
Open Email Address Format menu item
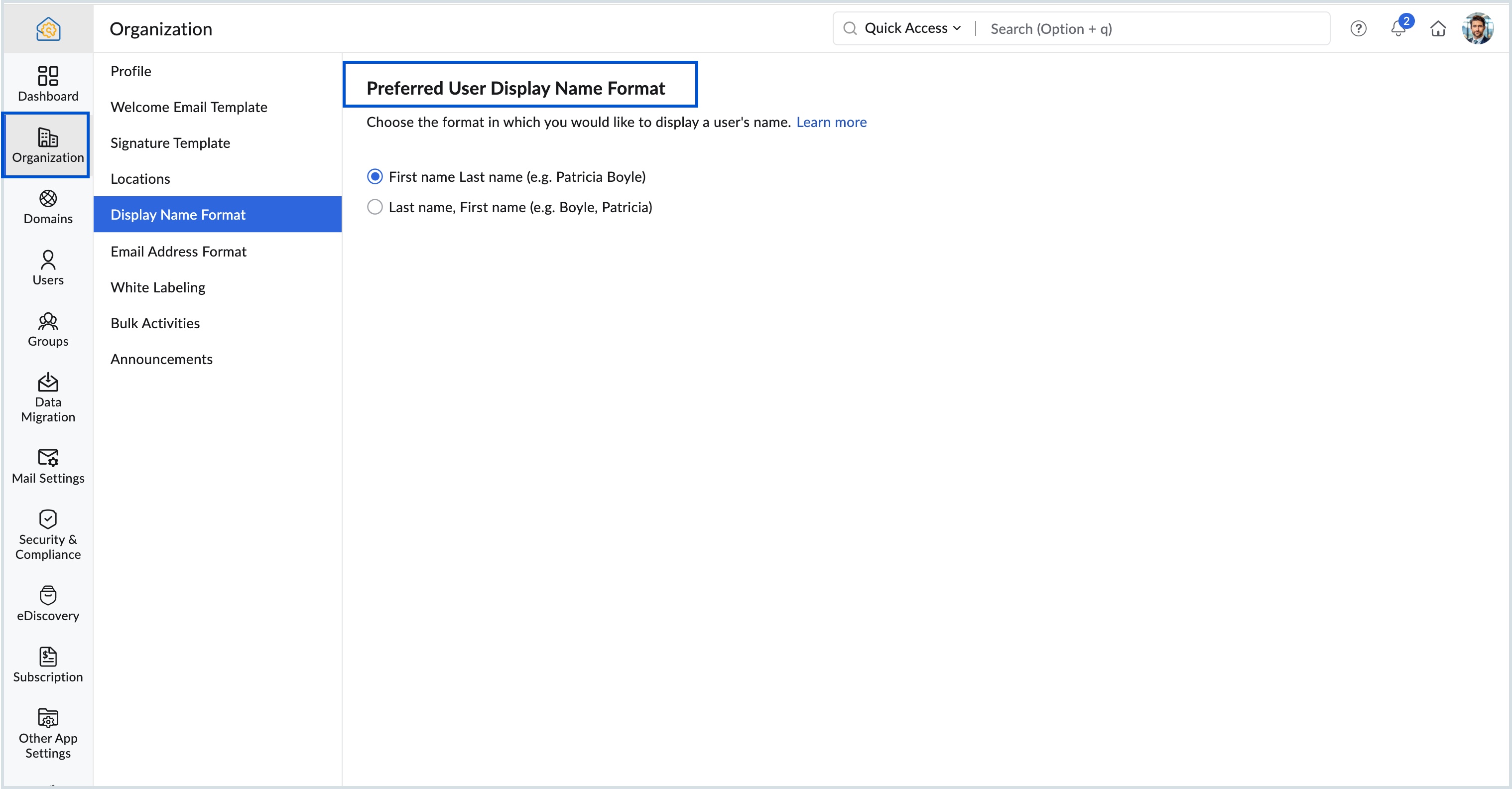click(178, 251)
